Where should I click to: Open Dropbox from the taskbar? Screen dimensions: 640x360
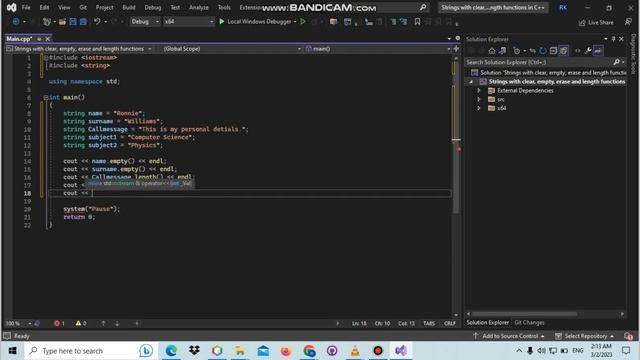point(194,351)
